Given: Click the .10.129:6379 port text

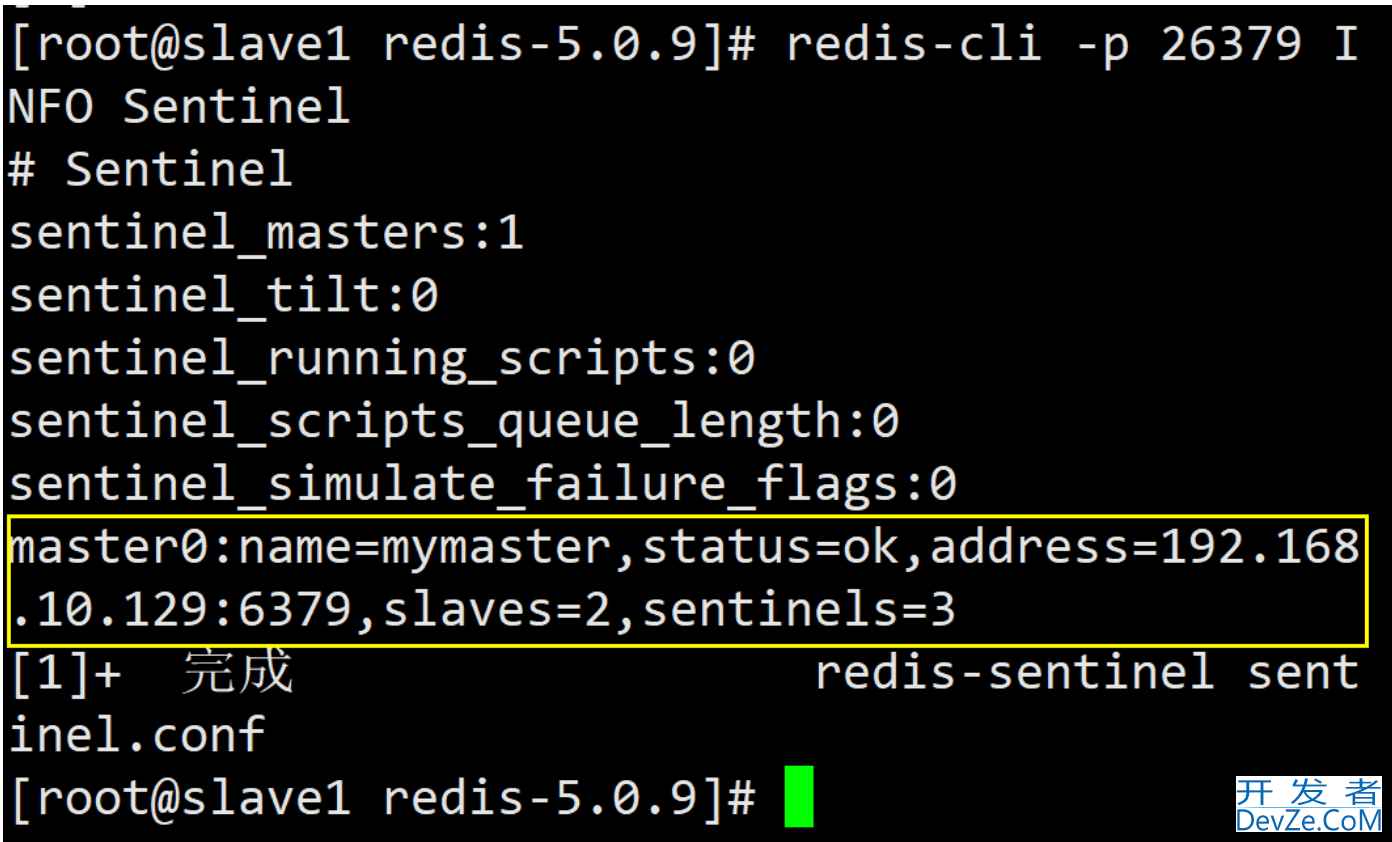Looking at the screenshot, I should [180, 609].
